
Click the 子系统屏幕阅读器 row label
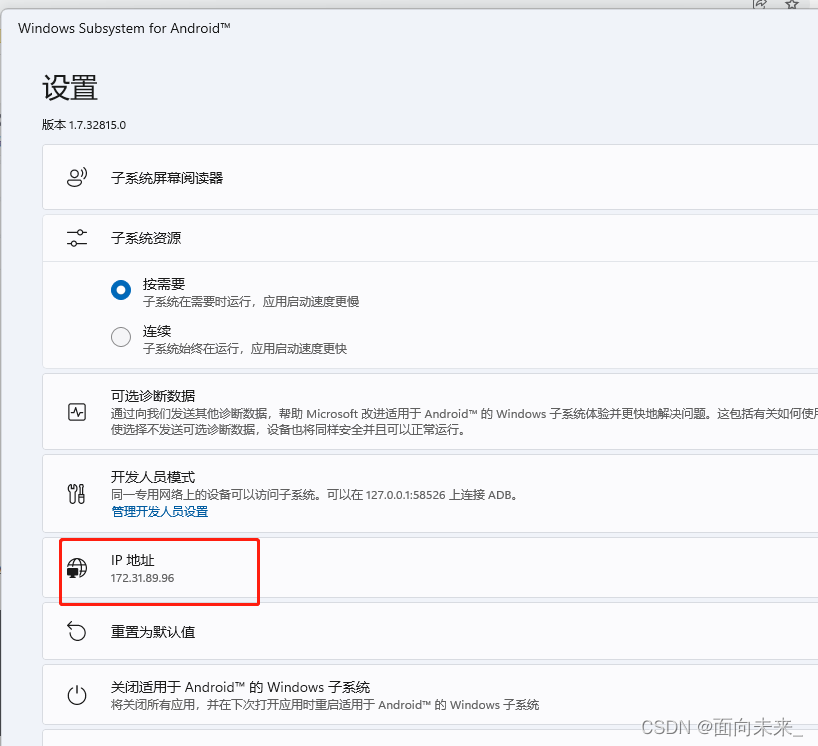pyautogui.click(x=167, y=178)
